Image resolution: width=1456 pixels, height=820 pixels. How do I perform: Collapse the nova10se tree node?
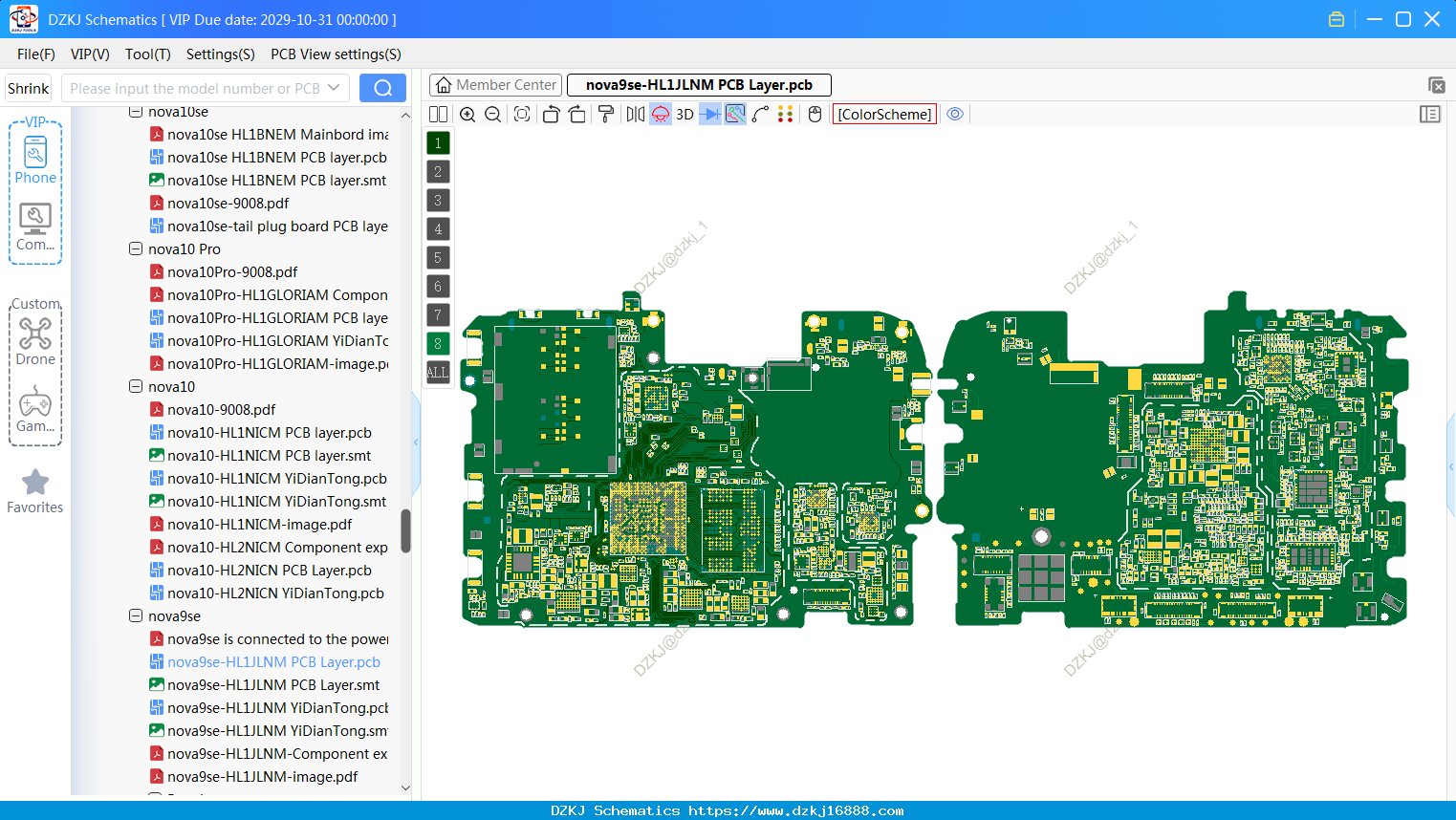[x=136, y=112]
